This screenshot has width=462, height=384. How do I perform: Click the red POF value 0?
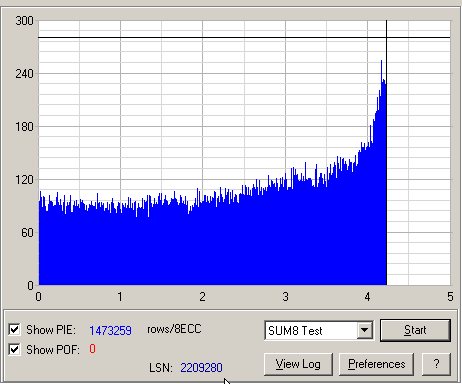coord(92,349)
